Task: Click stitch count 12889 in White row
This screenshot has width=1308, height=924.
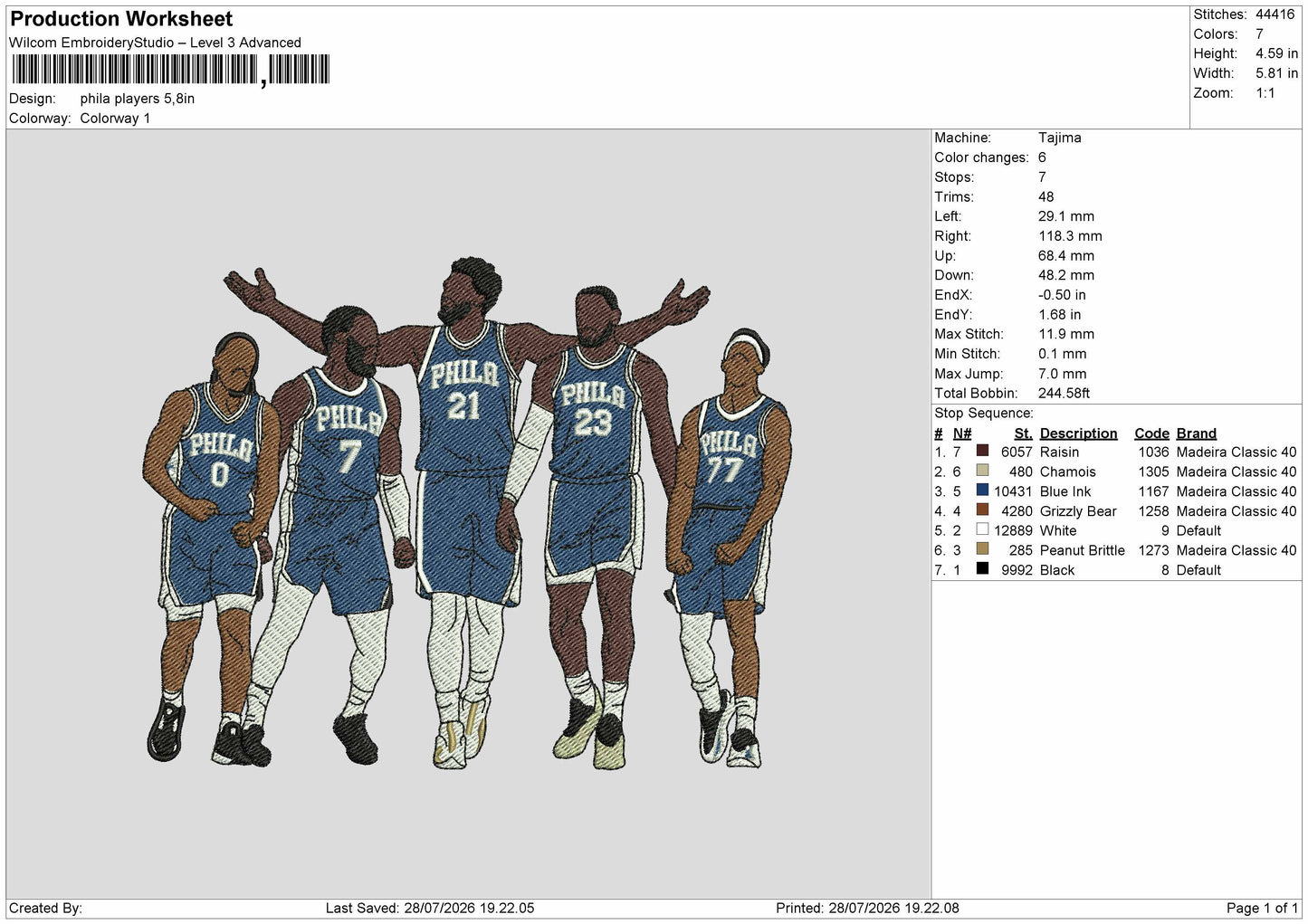Action: 1013,531
